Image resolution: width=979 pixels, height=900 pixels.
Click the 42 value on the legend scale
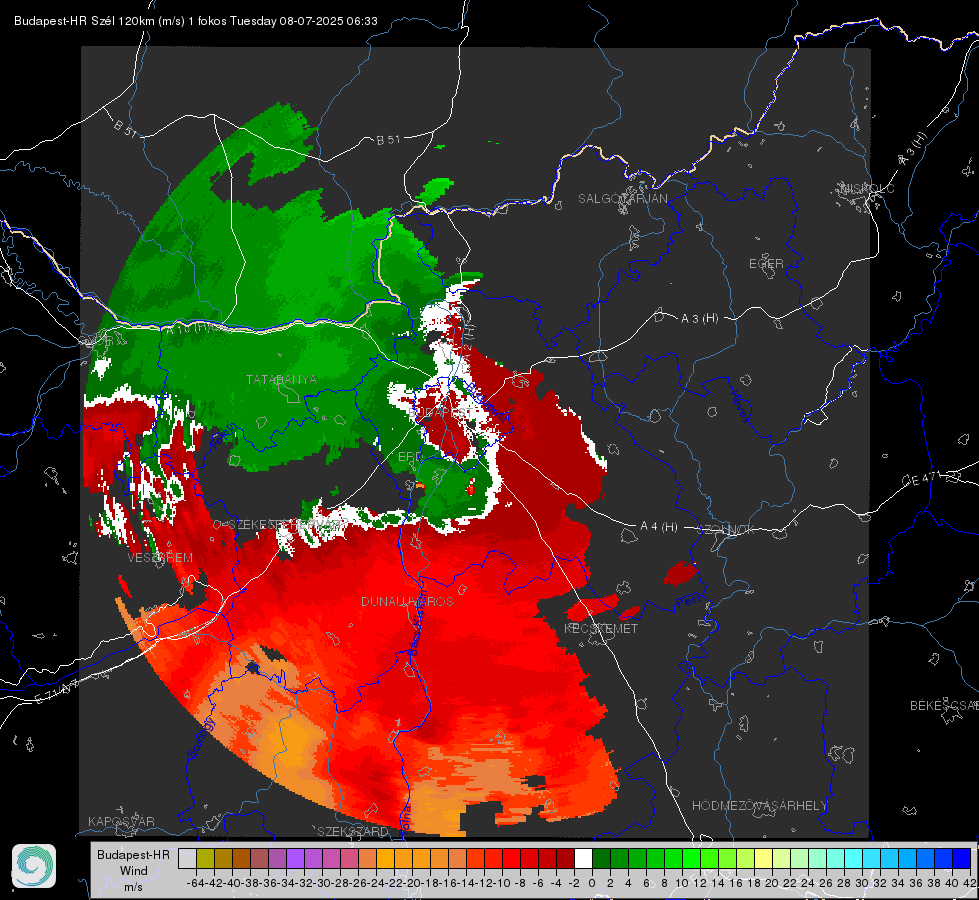(970, 883)
